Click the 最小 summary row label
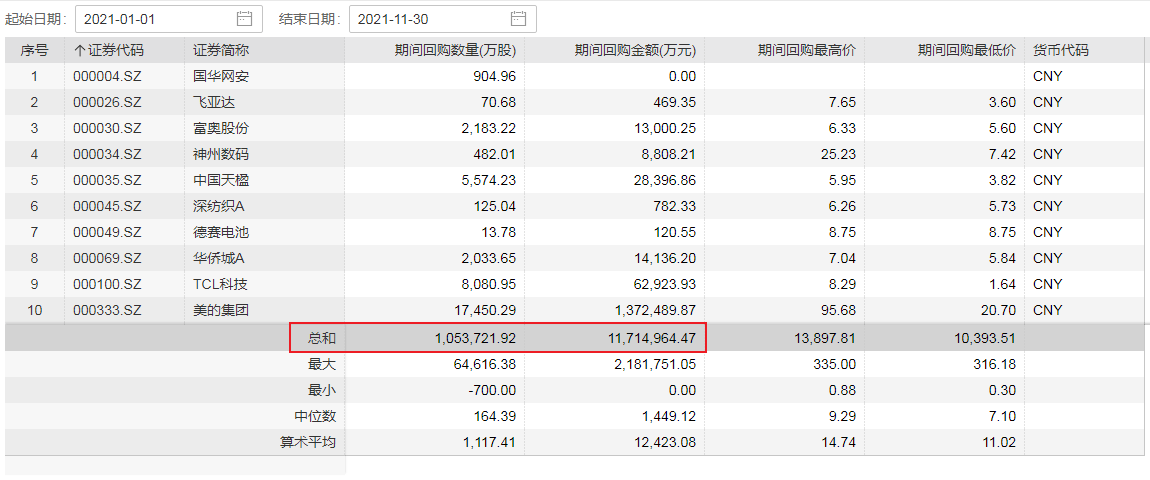1150x480 pixels. (x=323, y=390)
